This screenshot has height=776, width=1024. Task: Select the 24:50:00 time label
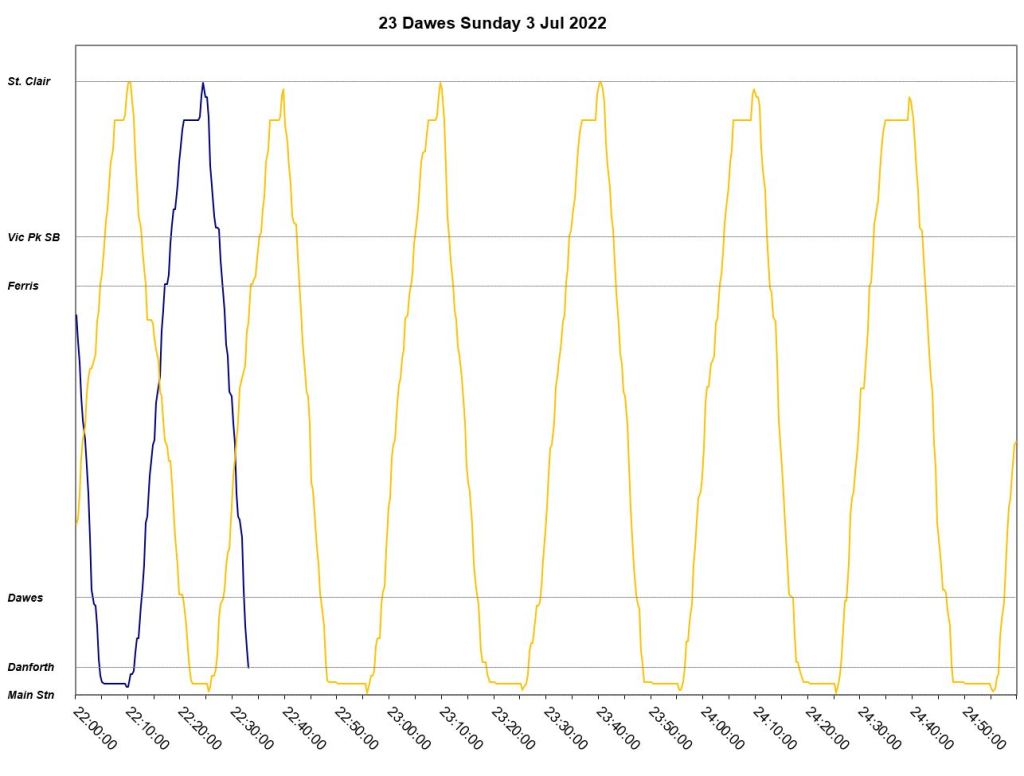pyautogui.click(x=985, y=729)
